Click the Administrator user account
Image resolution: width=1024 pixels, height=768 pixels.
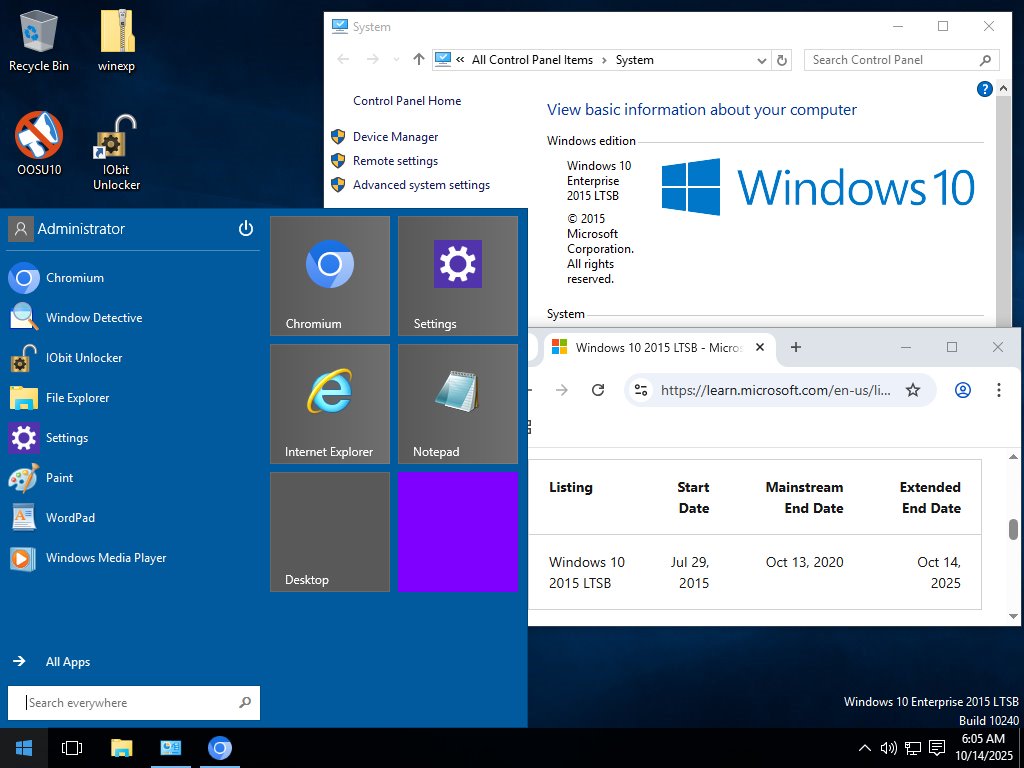67,229
